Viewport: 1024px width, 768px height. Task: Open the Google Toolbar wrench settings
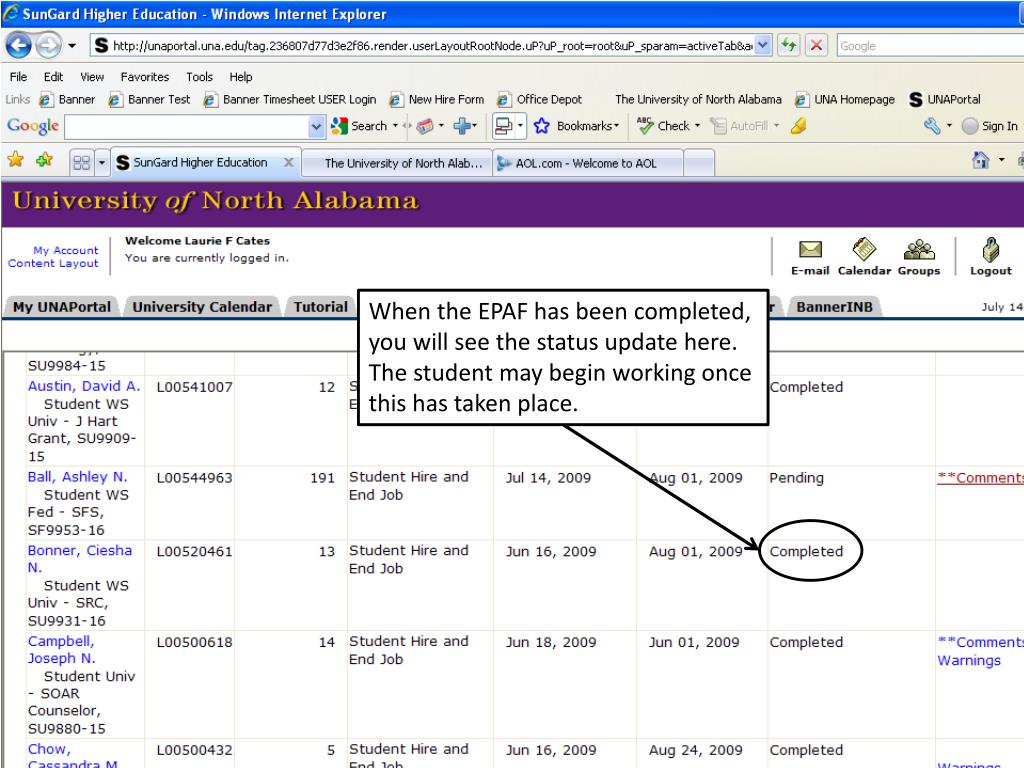click(x=933, y=126)
